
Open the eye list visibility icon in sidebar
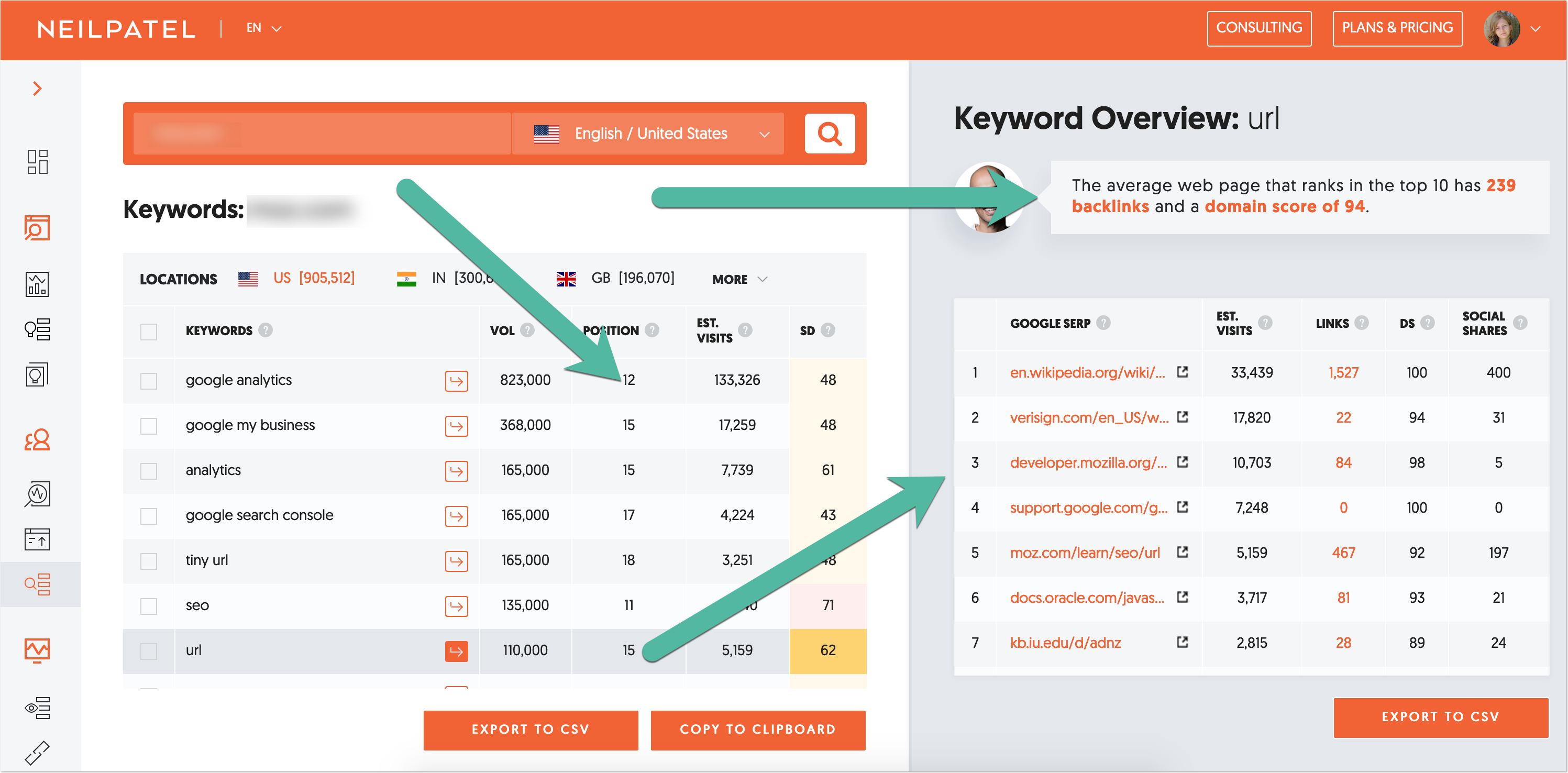(x=37, y=708)
